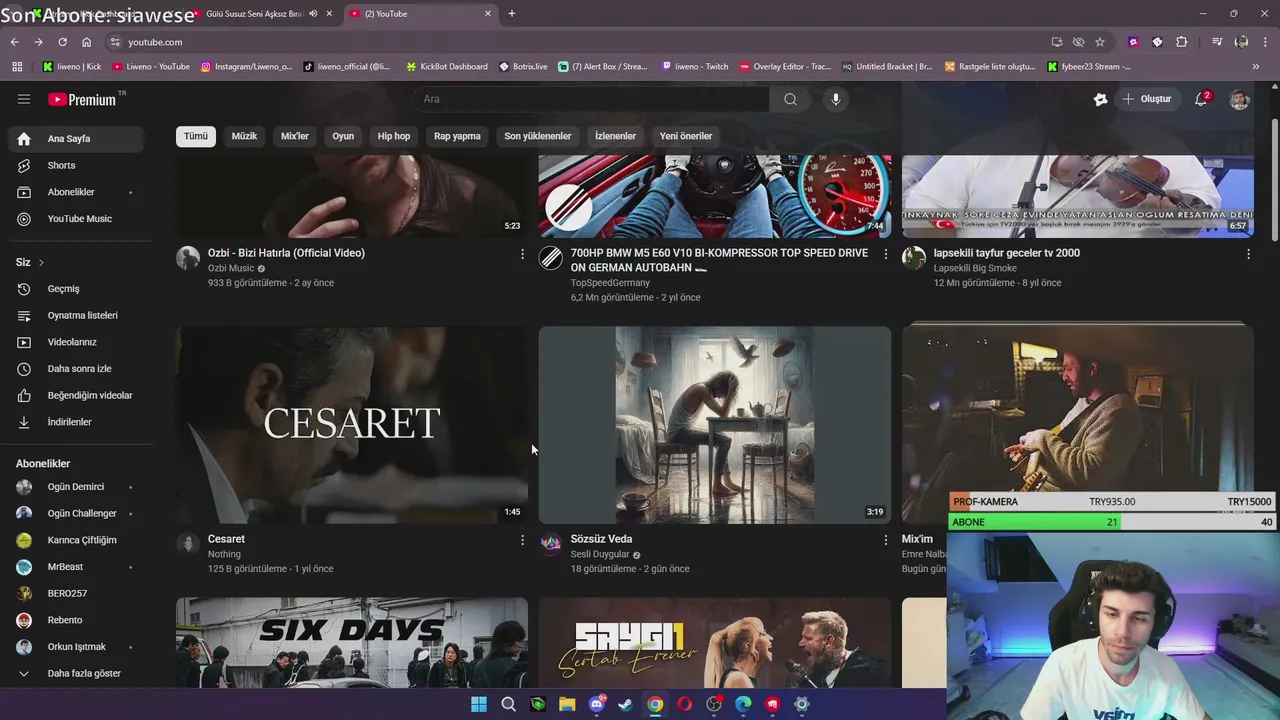Select the İzlenenler filter chip
Image resolution: width=1280 pixels, height=720 pixels.
(x=615, y=136)
